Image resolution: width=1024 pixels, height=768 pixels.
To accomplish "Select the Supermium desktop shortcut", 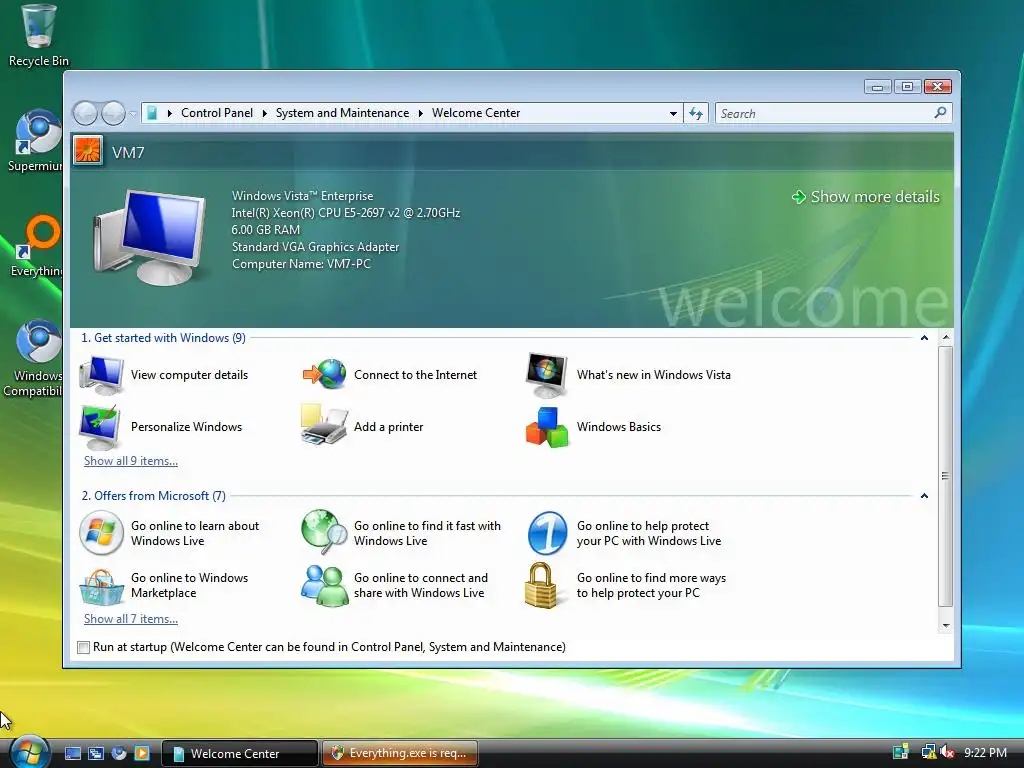I will [x=35, y=141].
